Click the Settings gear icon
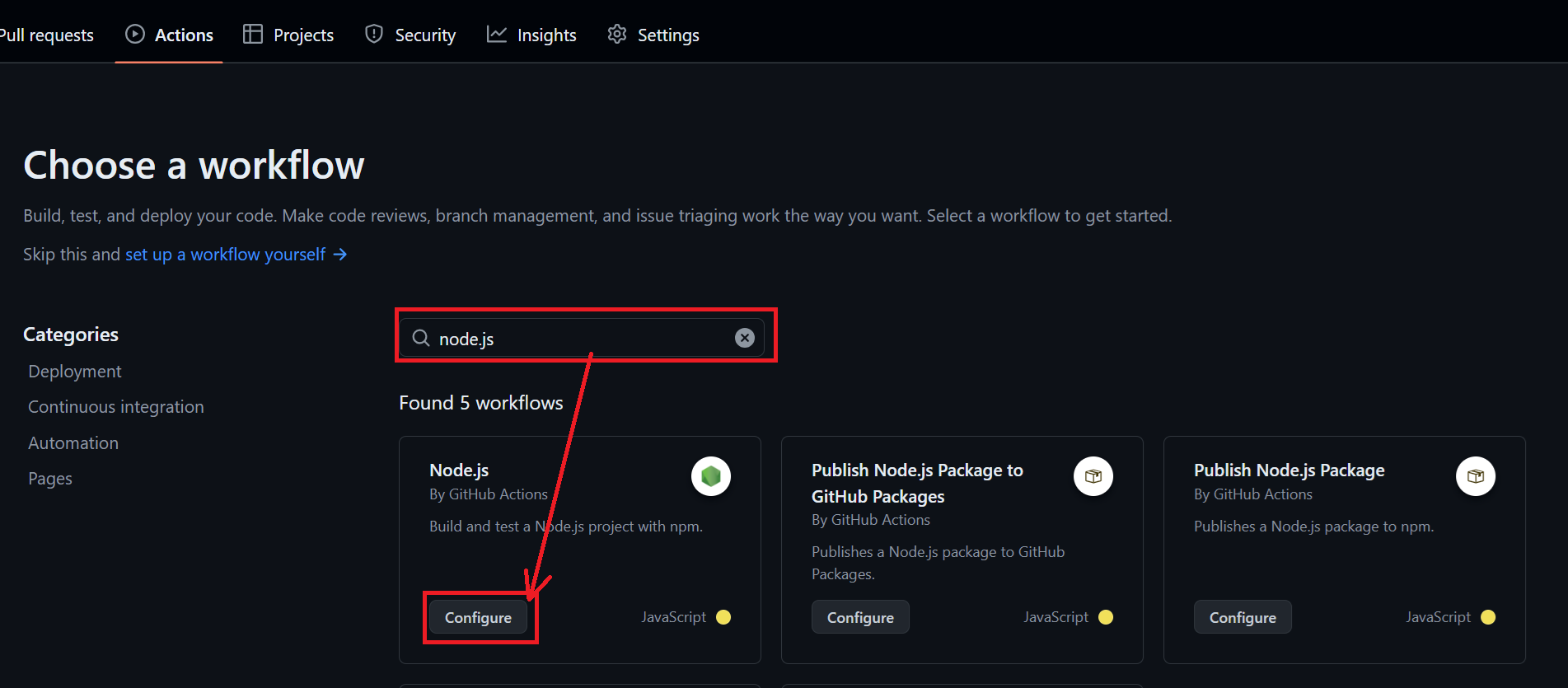Image resolution: width=1568 pixels, height=688 pixels. tap(617, 34)
